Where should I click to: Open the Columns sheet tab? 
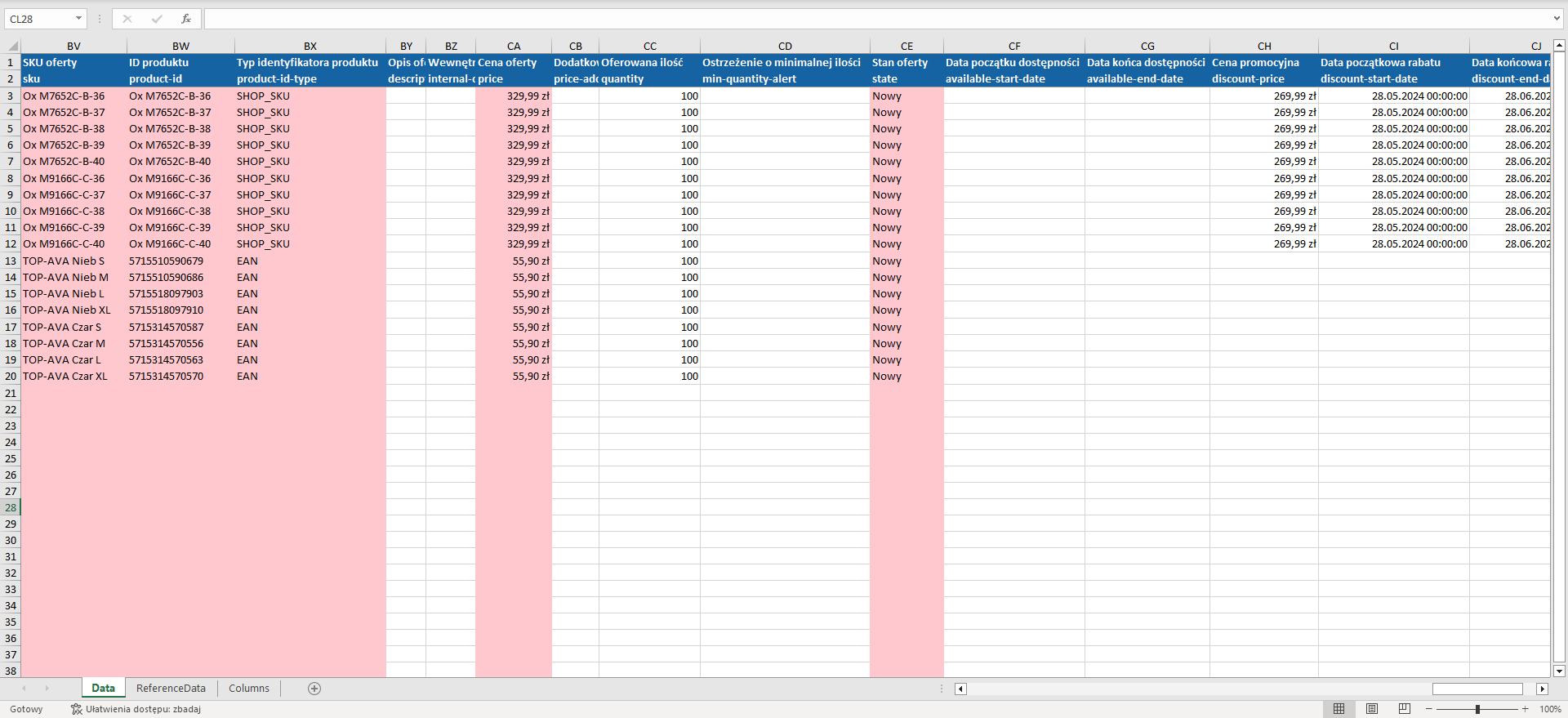[249, 689]
